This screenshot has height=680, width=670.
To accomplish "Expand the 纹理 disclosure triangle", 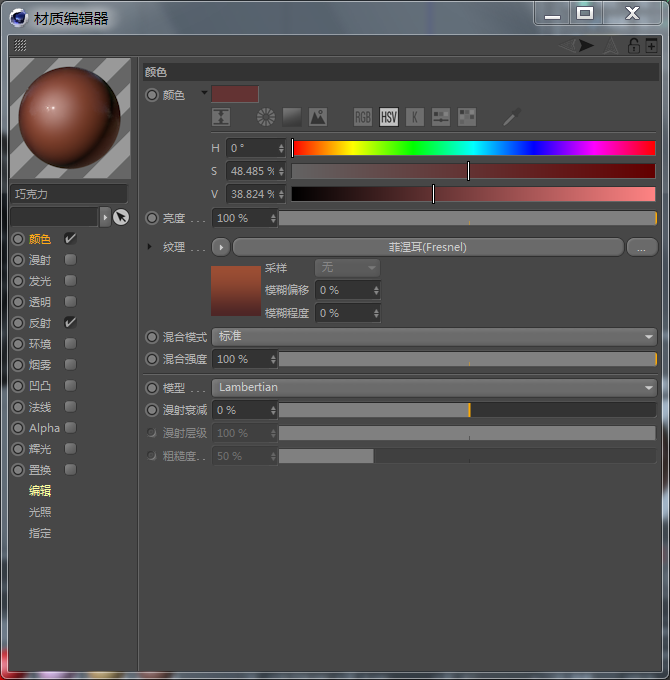I will click(x=150, y=247).
